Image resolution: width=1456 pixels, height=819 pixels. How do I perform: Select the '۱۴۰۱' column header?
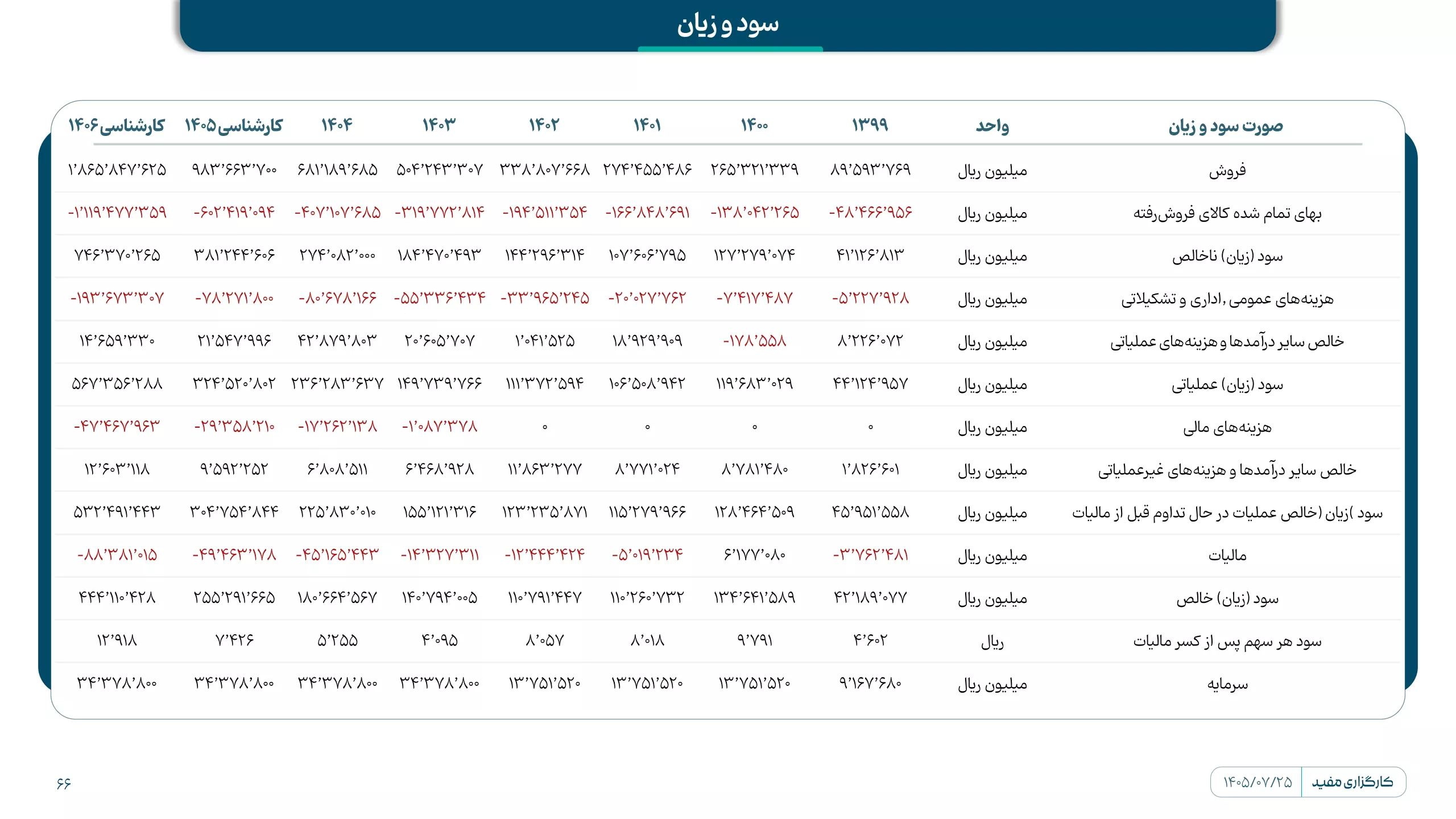pyautogui.click(x=647, y=125)
